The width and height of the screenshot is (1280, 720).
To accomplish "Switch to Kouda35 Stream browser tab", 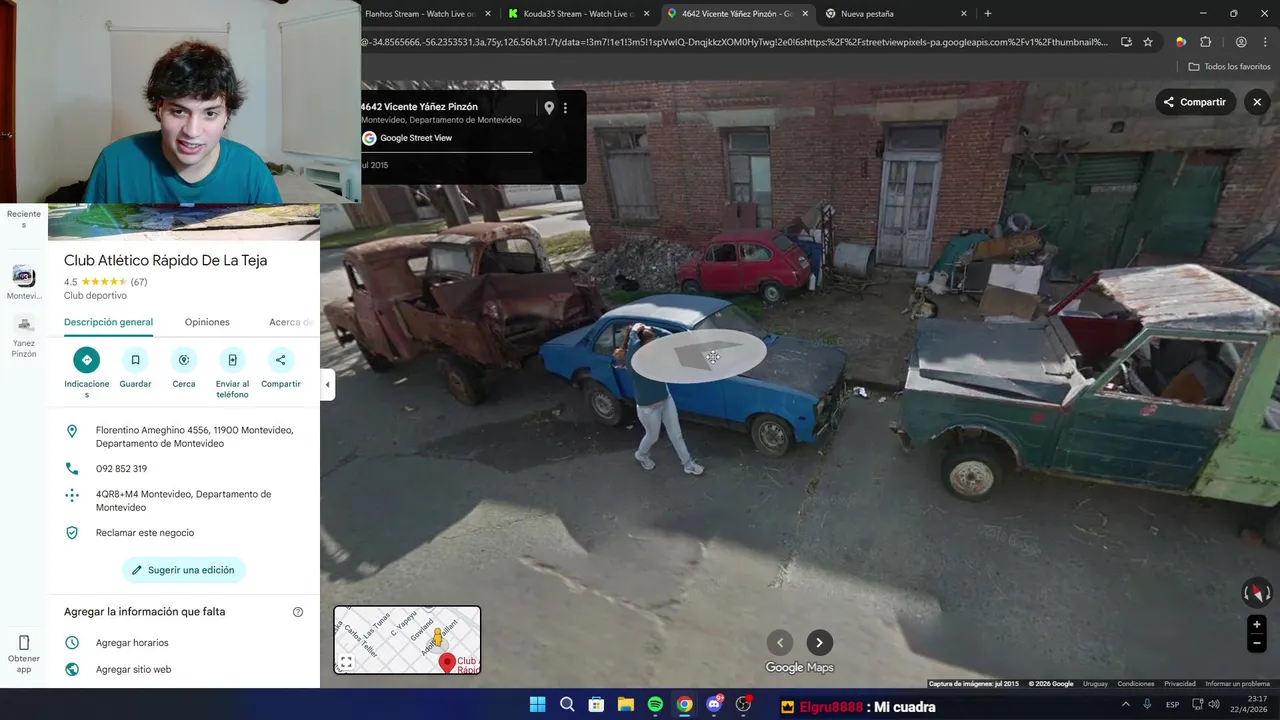I will 578,14.
